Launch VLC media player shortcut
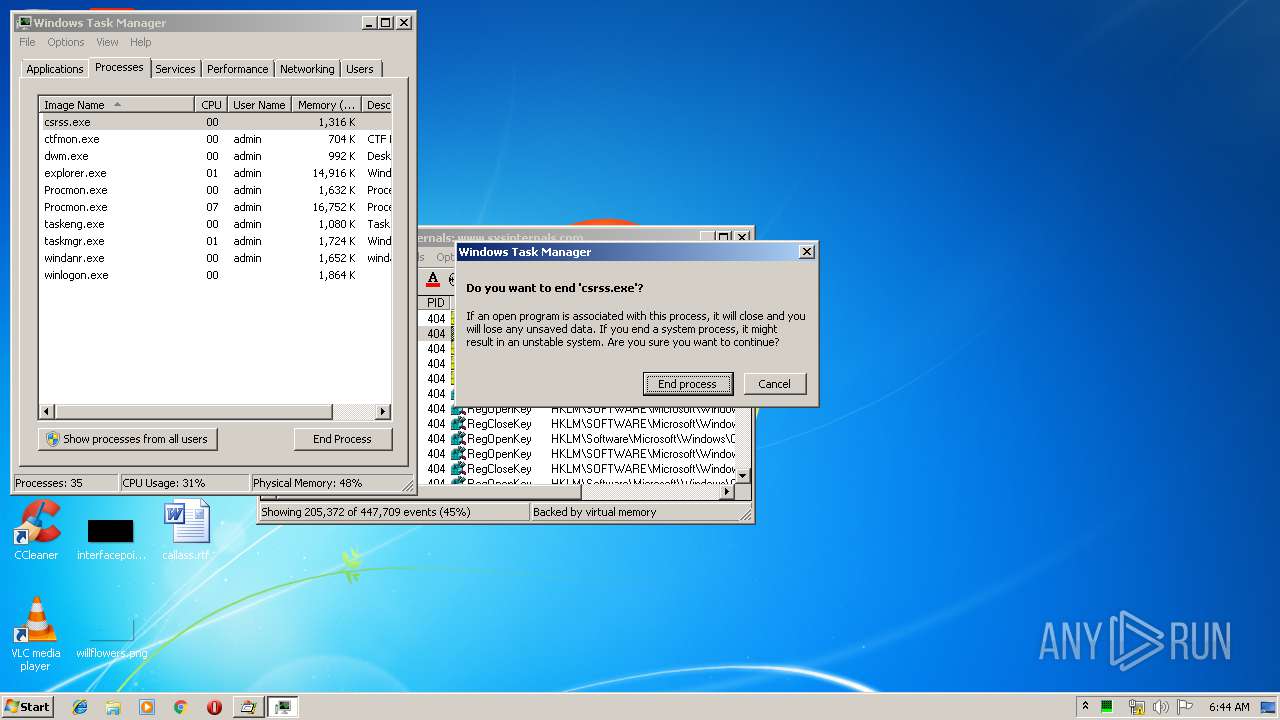This screenshot has height=720, width=1280. pos(36,633)
